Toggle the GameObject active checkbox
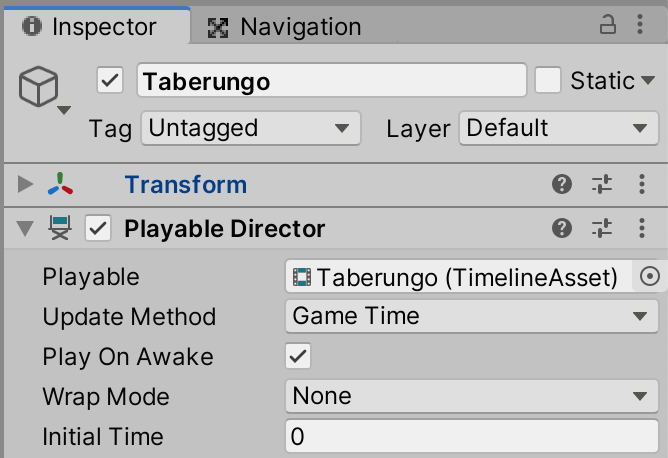668x458 pixels. point(110,80)
